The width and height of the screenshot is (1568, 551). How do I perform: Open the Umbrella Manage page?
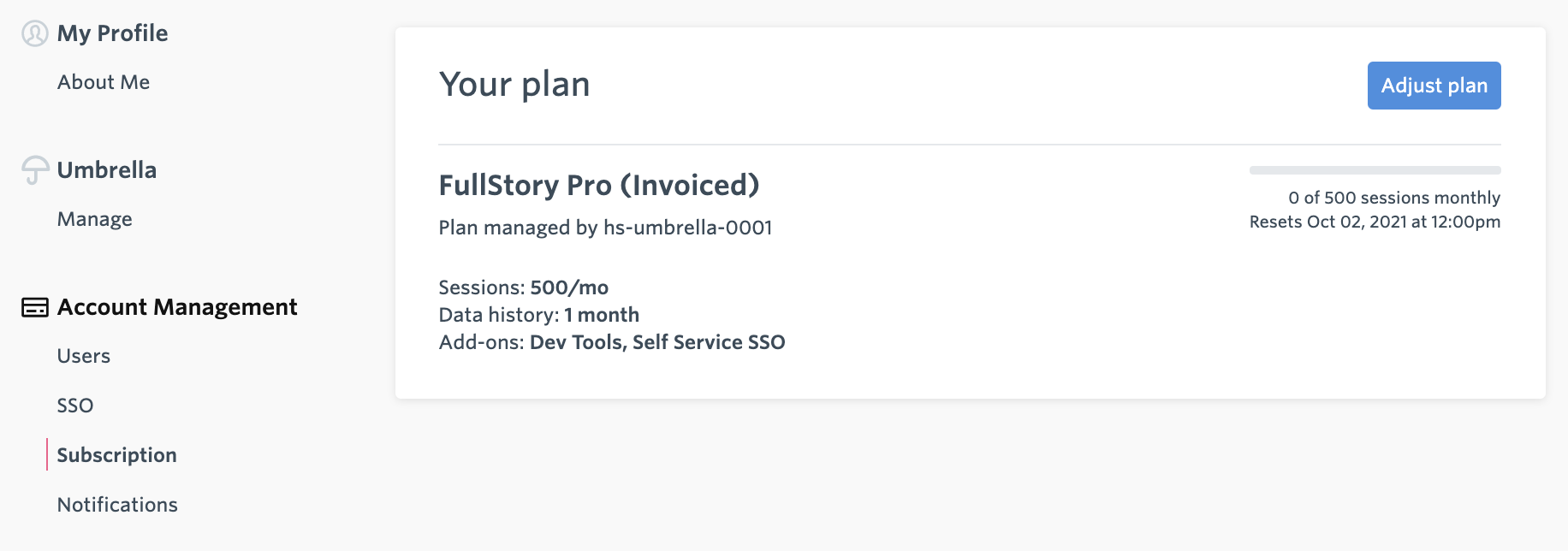coord(95,219)
